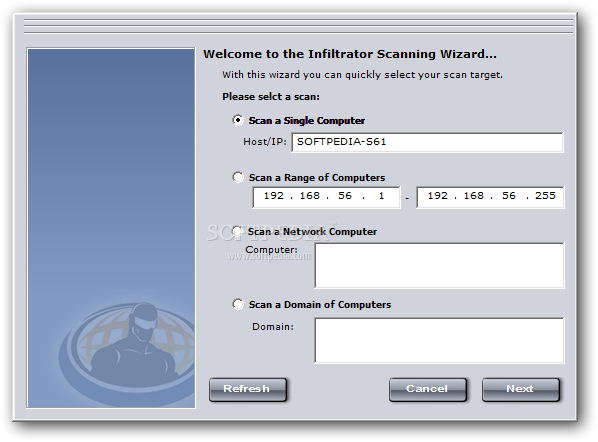
Task: Click the Computer list box
Action: coord(439,265)
